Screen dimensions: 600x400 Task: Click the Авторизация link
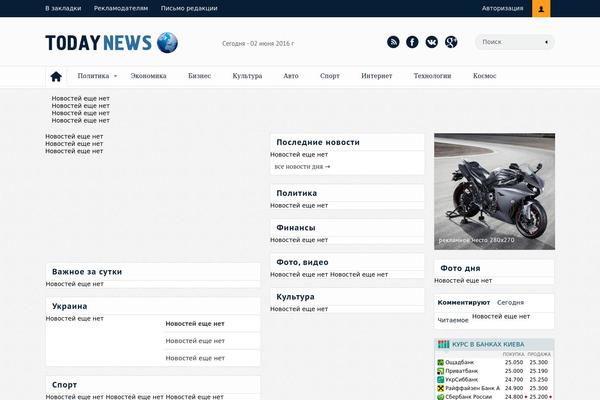(502, 8)
